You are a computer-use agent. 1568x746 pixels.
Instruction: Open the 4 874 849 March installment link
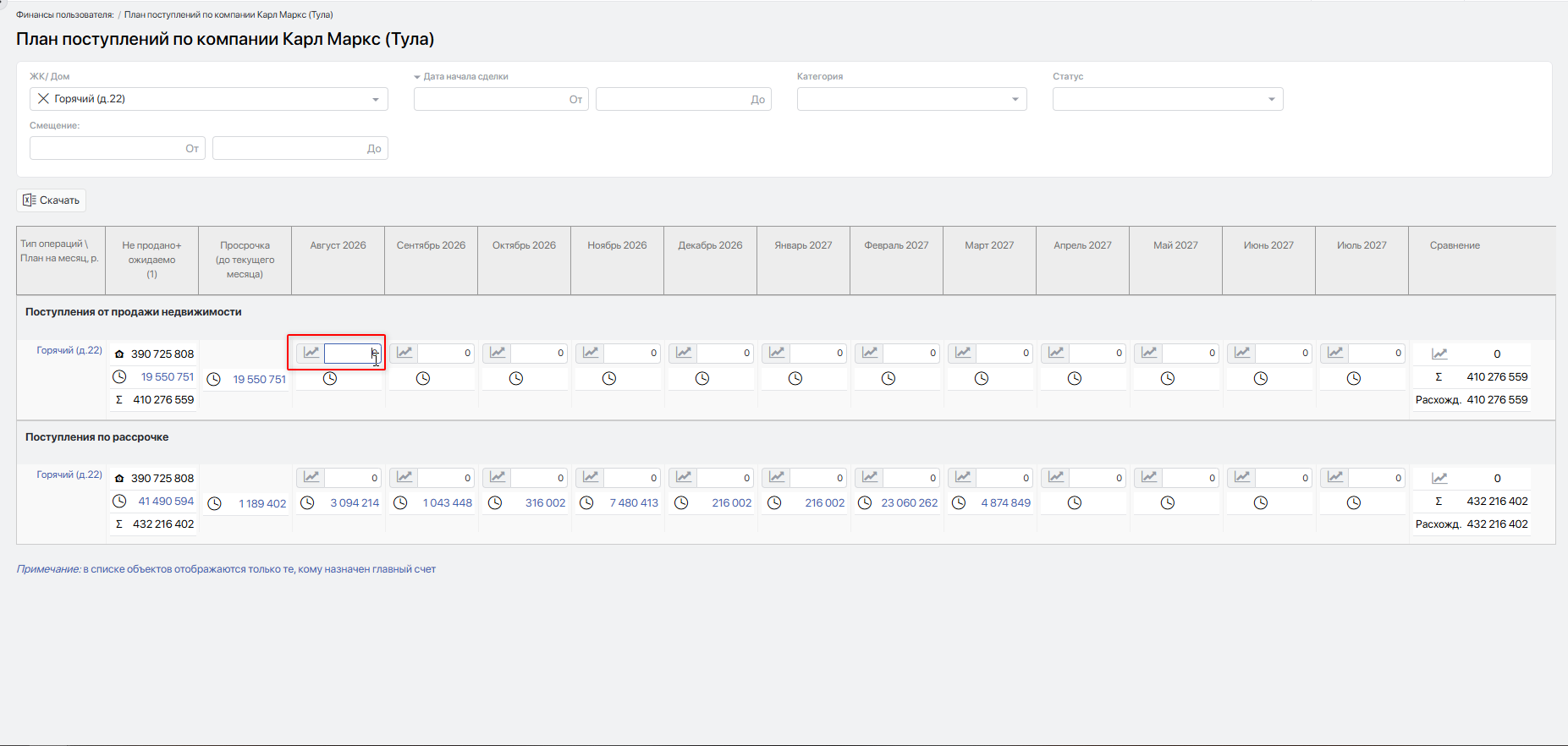pyautogui.click(x=1006, y=502)
